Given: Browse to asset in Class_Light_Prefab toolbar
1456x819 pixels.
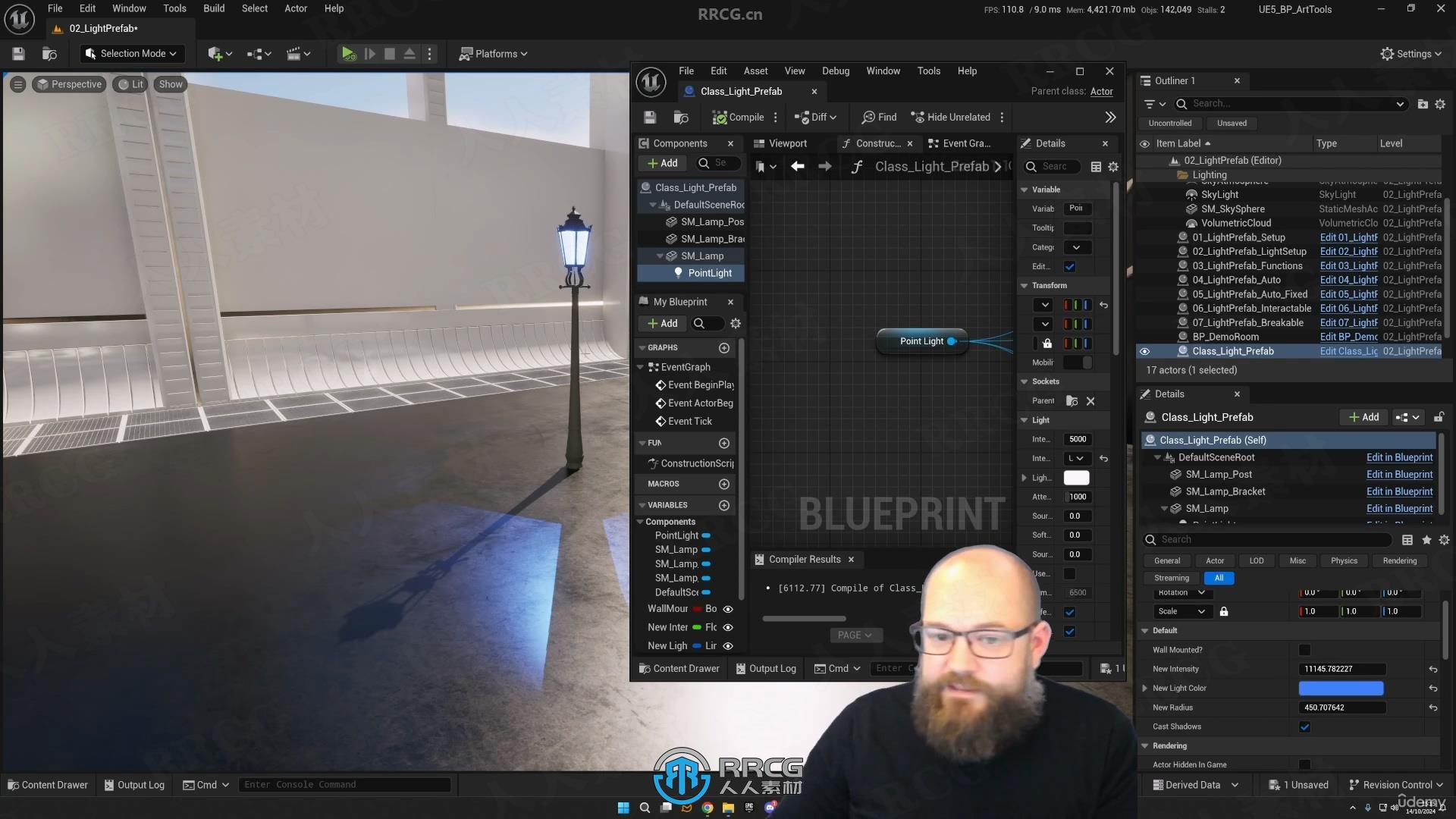Looking at the screenshot, I should [x=681, y=117].
